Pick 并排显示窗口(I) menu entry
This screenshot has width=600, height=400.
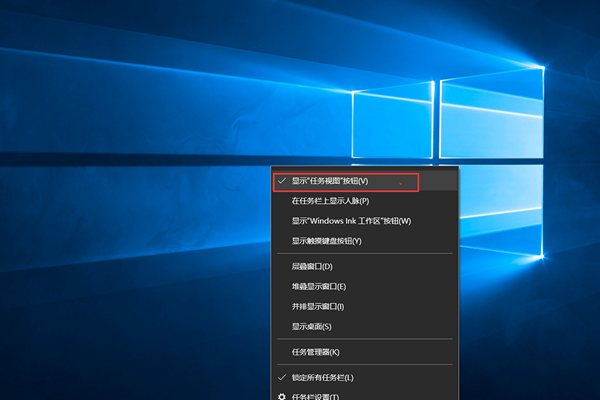tap(365, 307)
